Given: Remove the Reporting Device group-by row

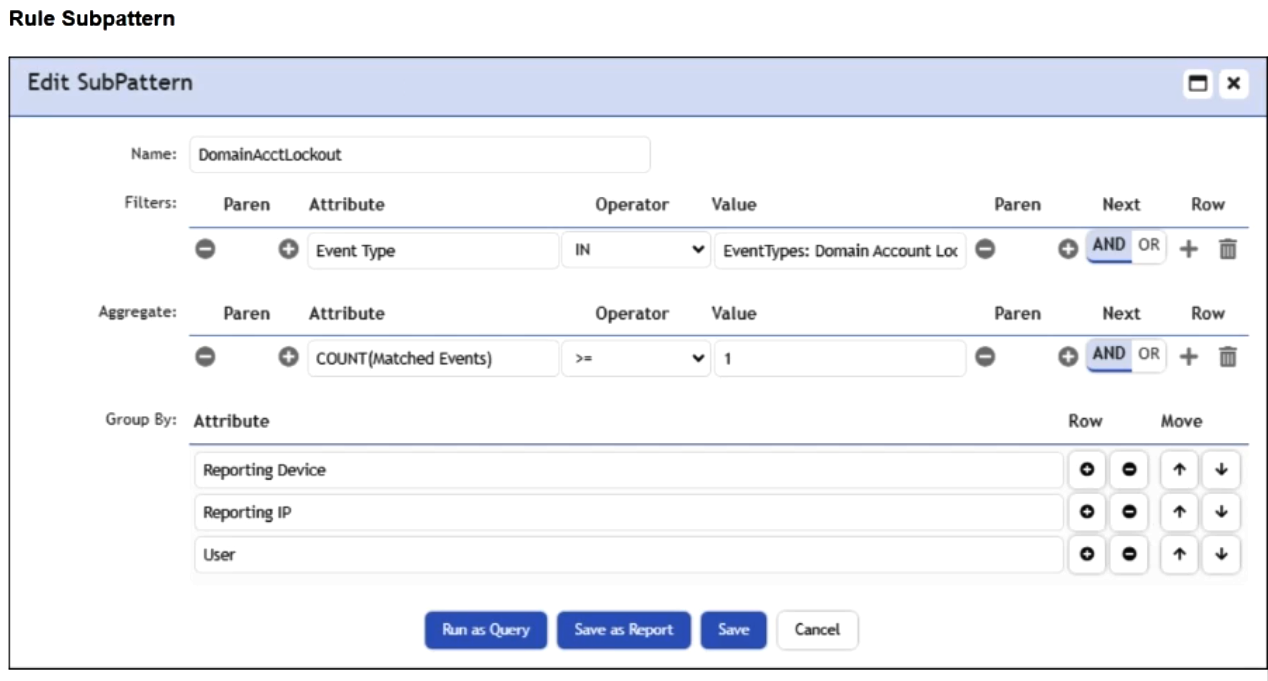Looking at the screenshot, I should [x=1129, y=470].
